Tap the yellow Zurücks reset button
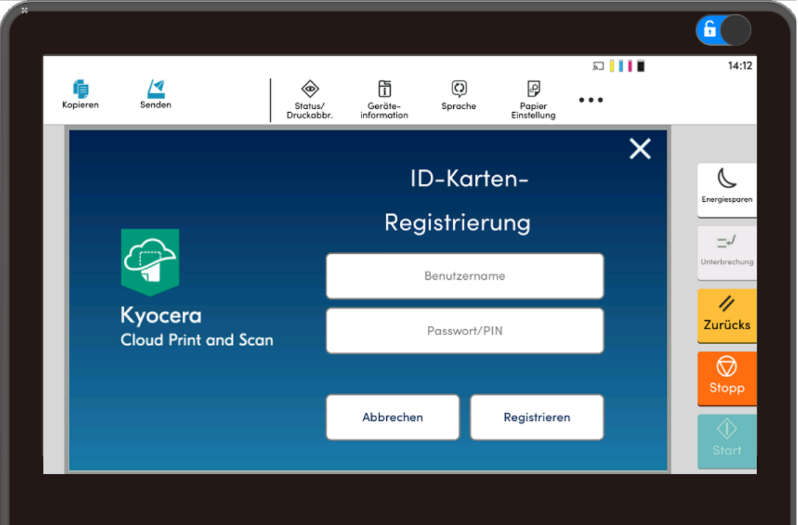The image size is (798, 525). click(727, 315)
